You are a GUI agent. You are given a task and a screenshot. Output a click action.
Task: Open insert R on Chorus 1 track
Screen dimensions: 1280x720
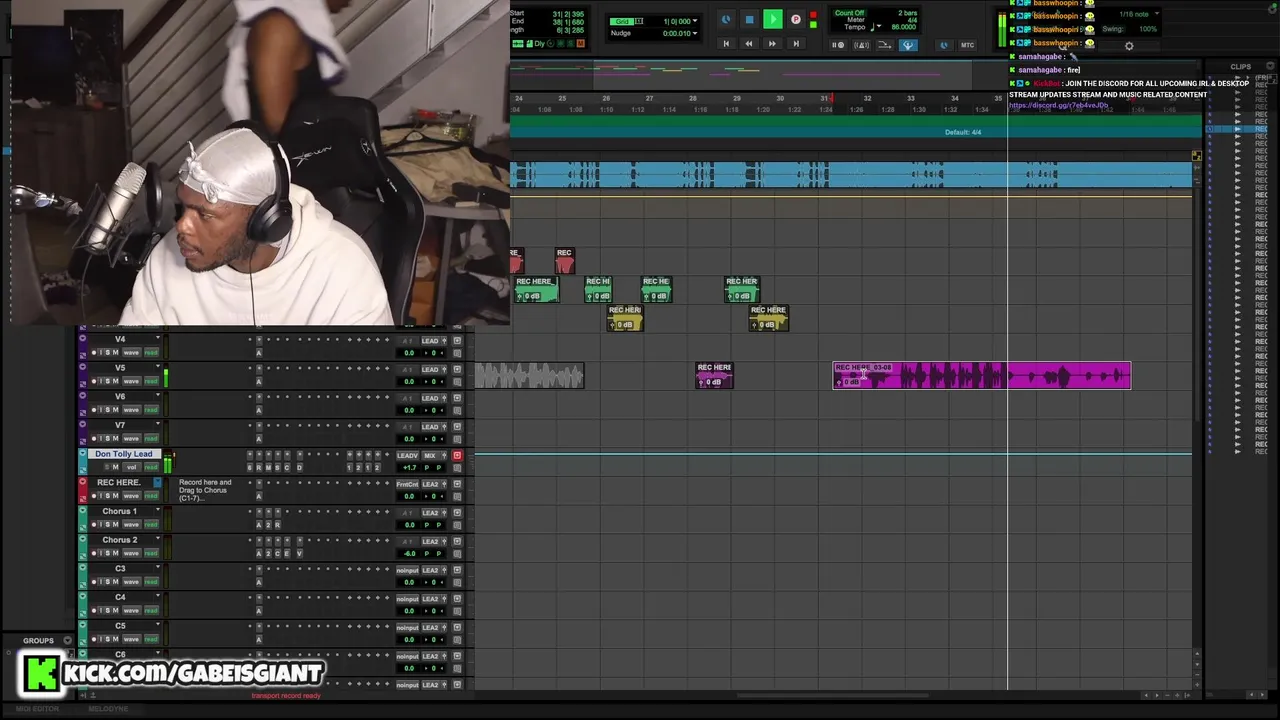click(278, 524)
